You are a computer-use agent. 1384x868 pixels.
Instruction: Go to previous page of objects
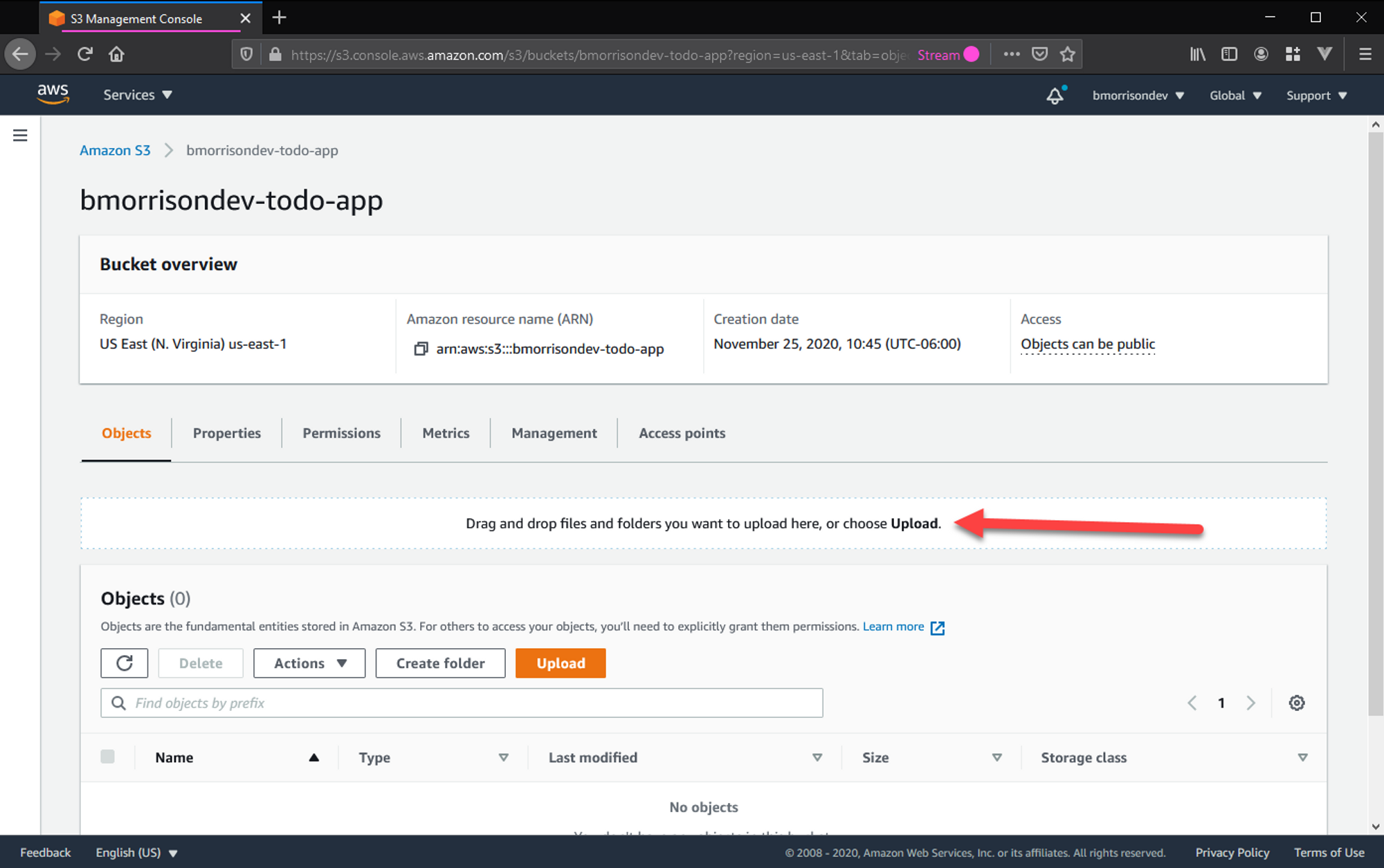1192,703
